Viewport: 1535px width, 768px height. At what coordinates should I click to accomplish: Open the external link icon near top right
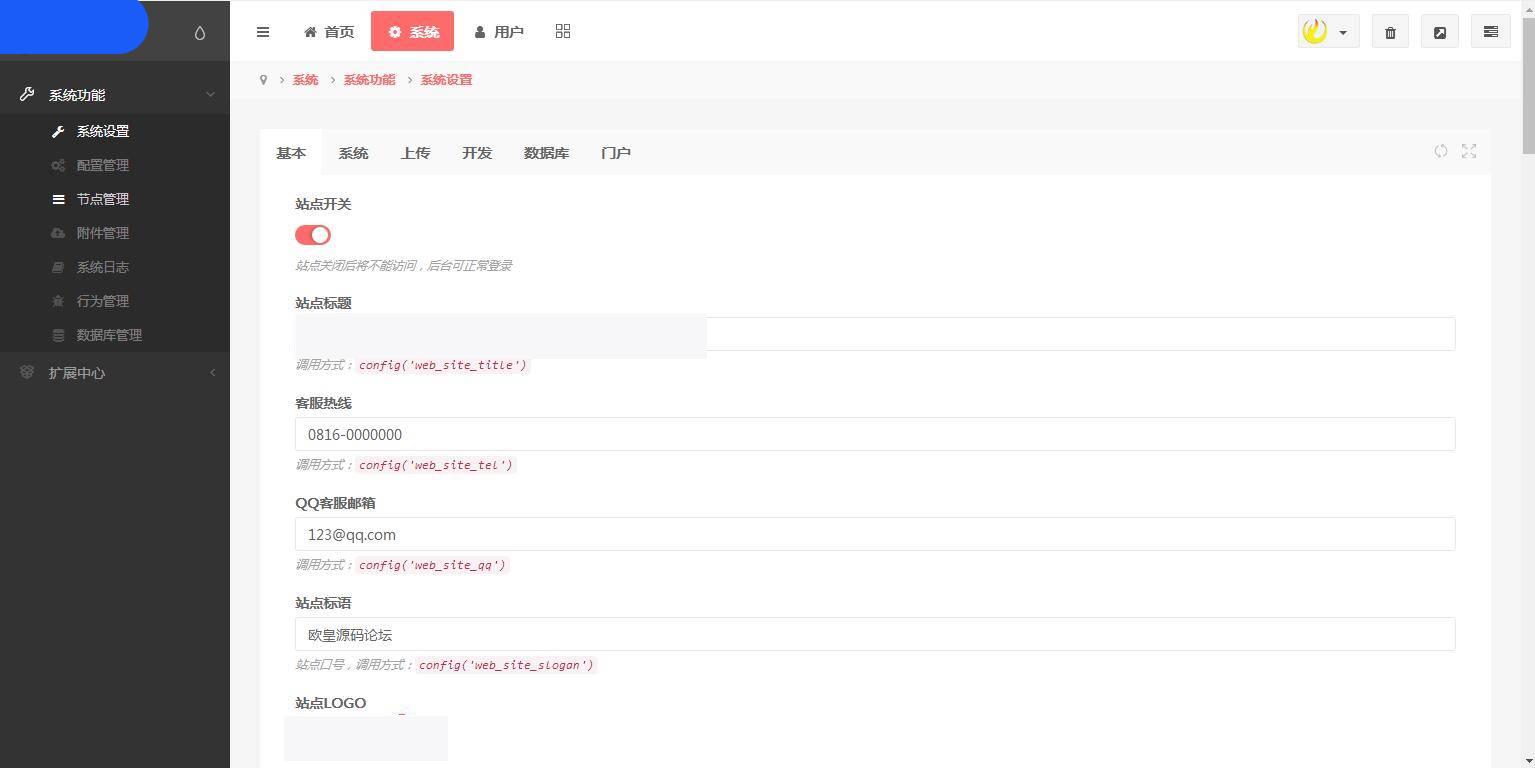click(x=1439, y=31)
